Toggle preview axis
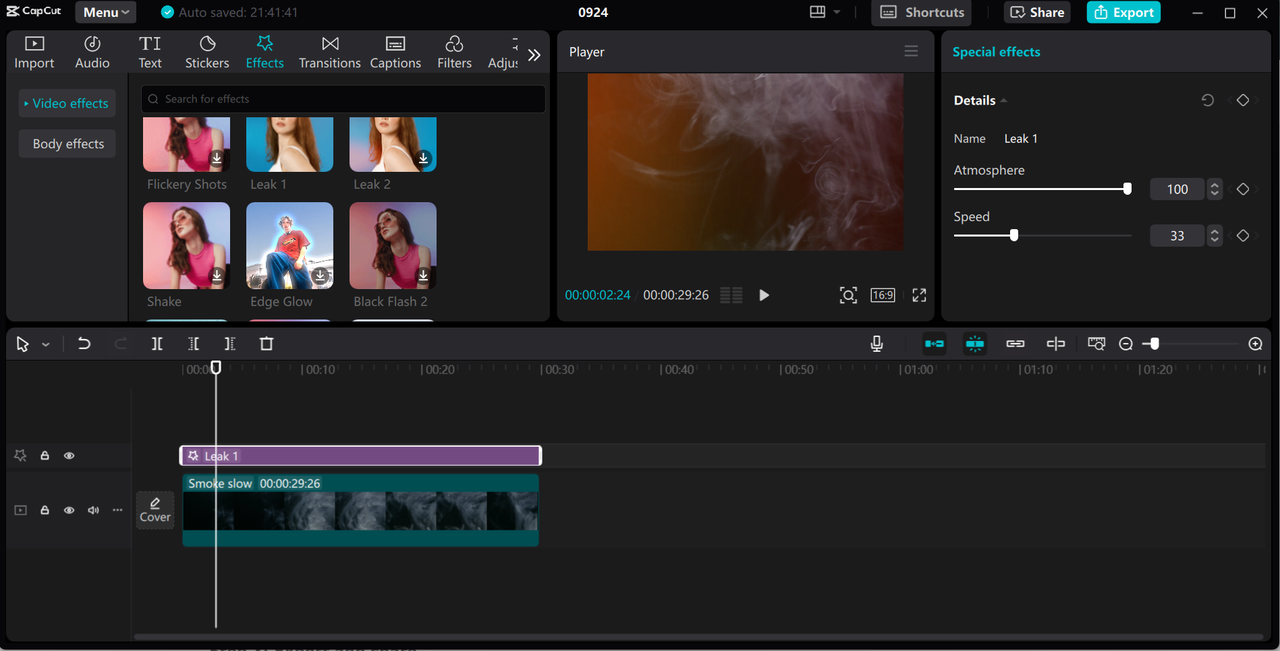 tap(1055, 344)
